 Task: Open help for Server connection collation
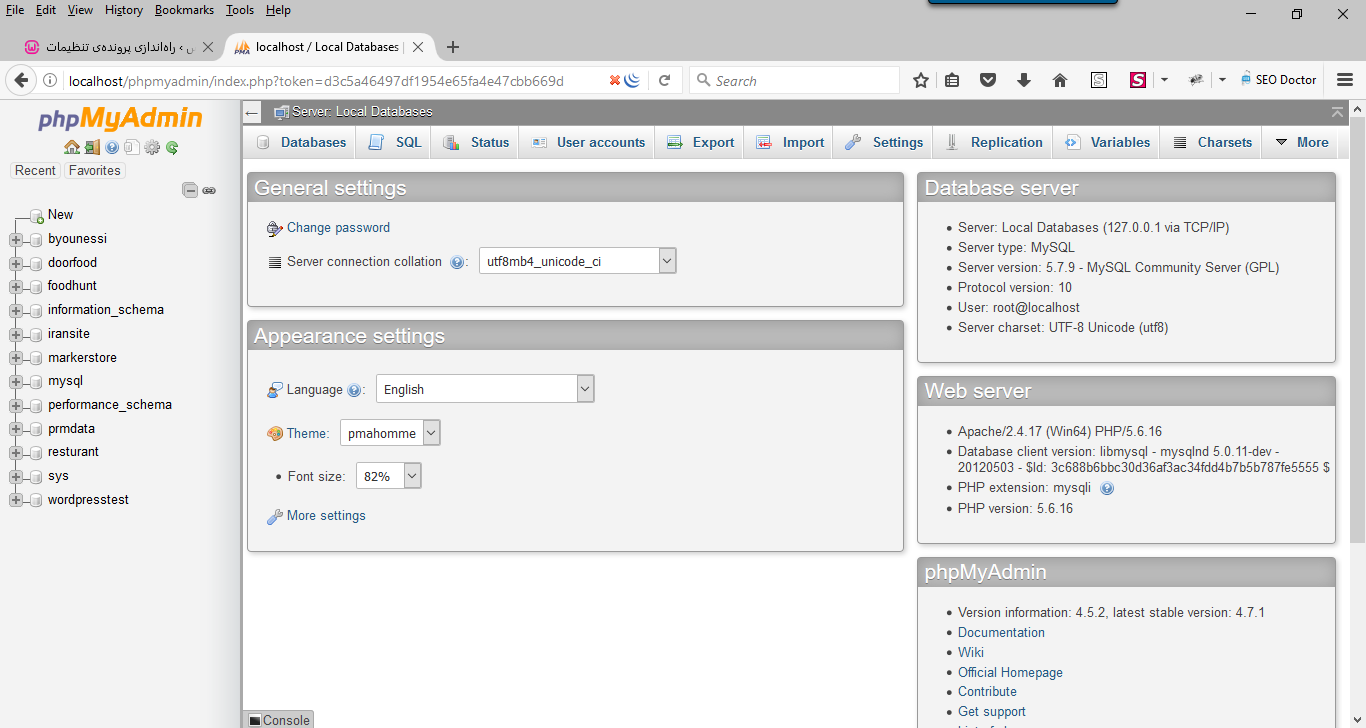tap(457, 262)
